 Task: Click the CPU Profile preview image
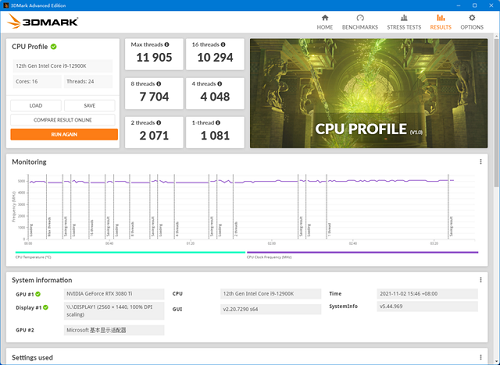point(369,93)
